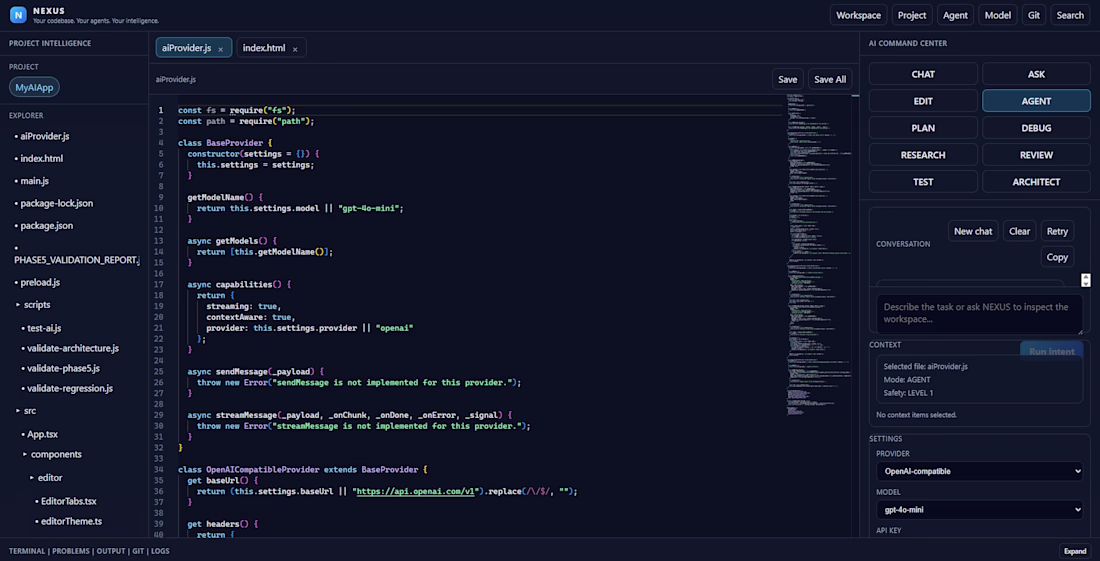Retry the last conversation request
The height and width of the screenshot is (561, 1100).
1057,231
